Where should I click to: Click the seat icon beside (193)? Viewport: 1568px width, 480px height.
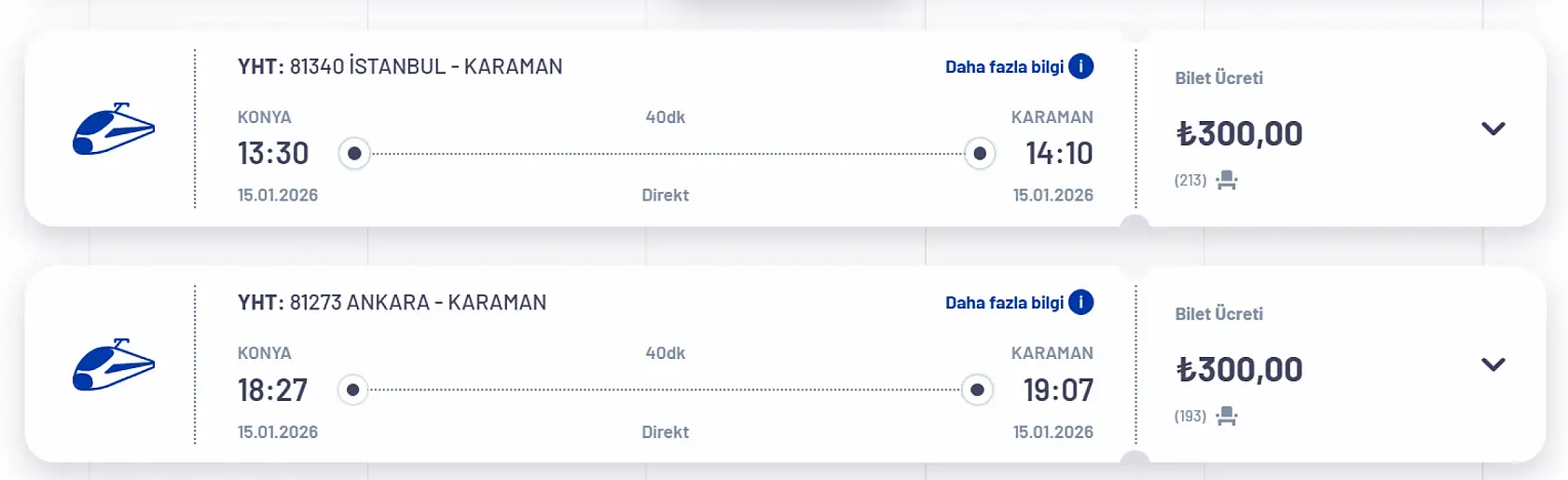point(1227,416)
